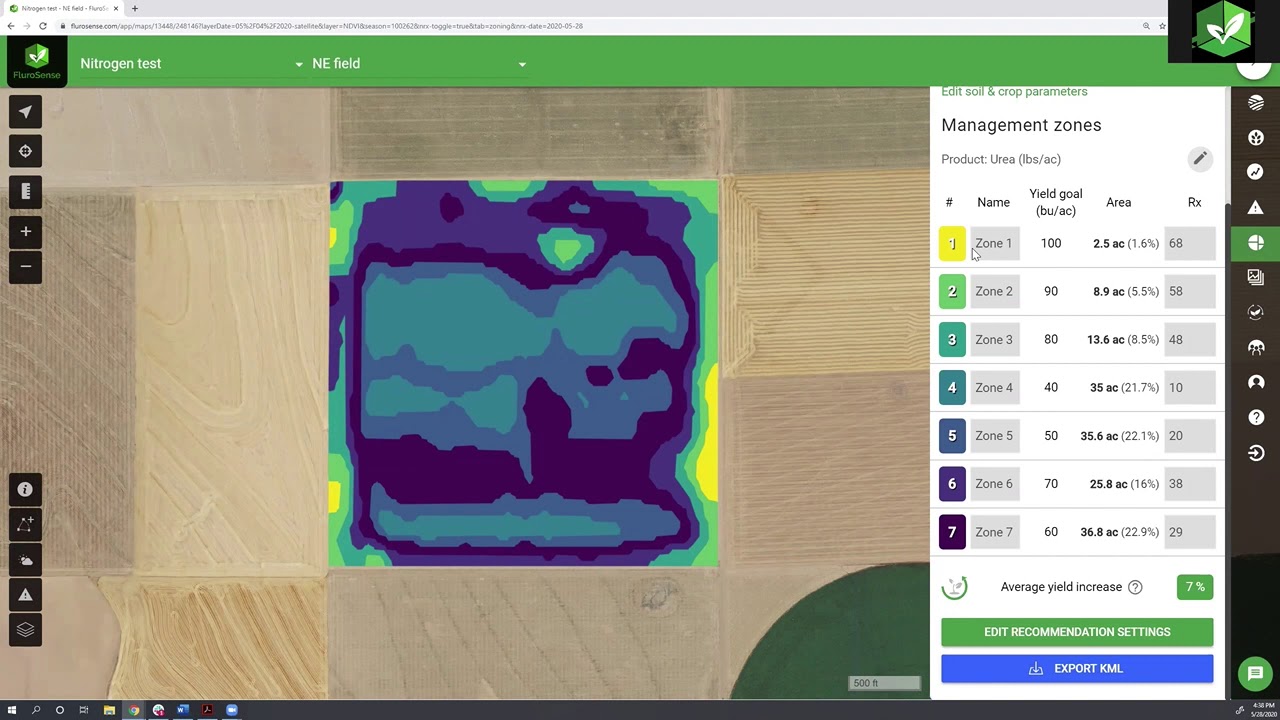
Task: Open the field info icon
Action: (25, 489)
